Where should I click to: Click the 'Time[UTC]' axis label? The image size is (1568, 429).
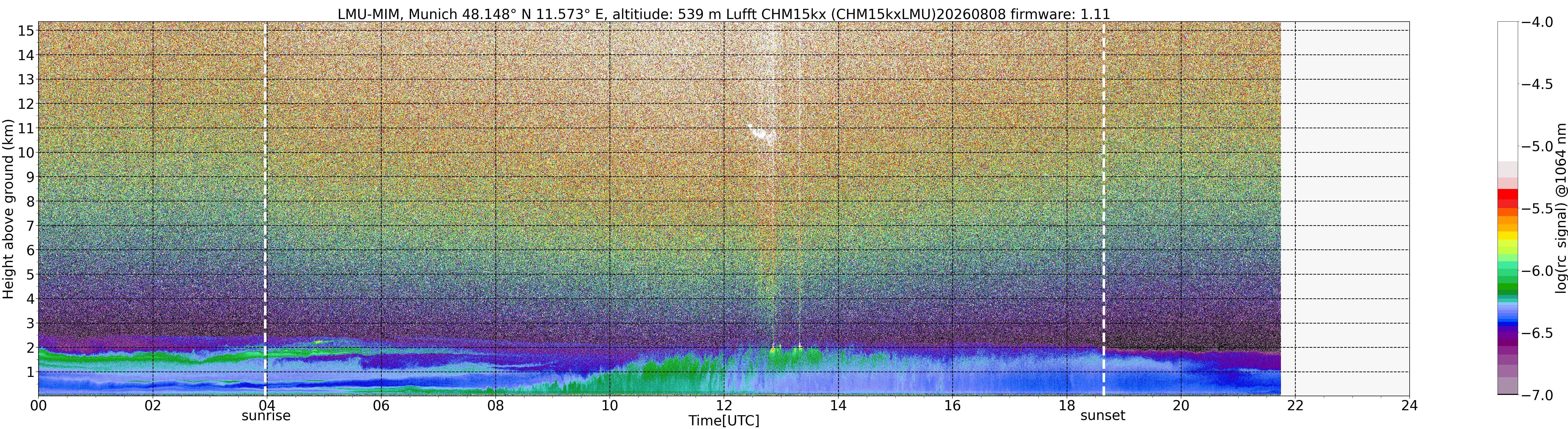point(724,420)
